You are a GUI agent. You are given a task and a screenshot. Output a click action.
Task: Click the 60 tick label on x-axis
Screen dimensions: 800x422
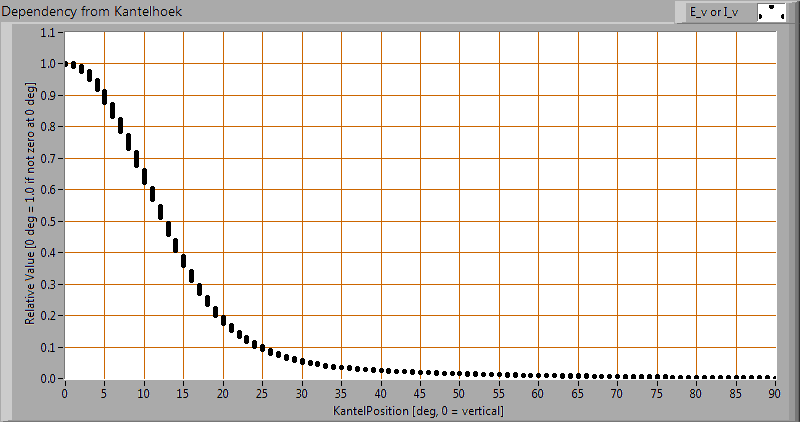pos(539,395)
